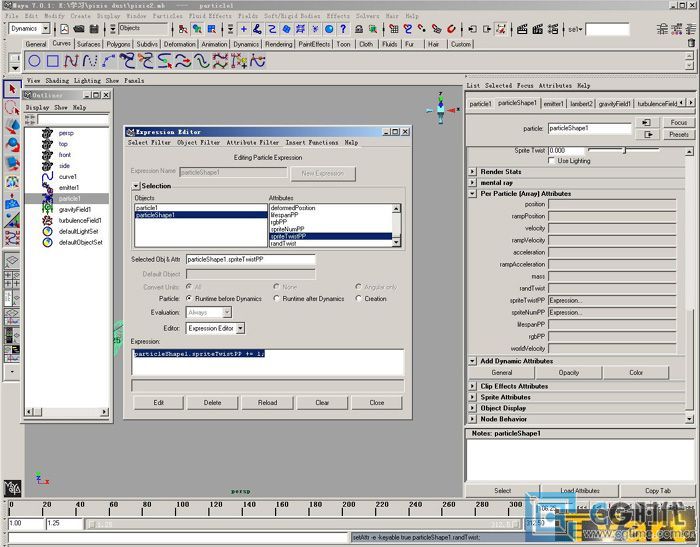The width and height of the screenshot is (700, 547).
Task: Open the Attribute Filter menu
Action: pos(253,142)
